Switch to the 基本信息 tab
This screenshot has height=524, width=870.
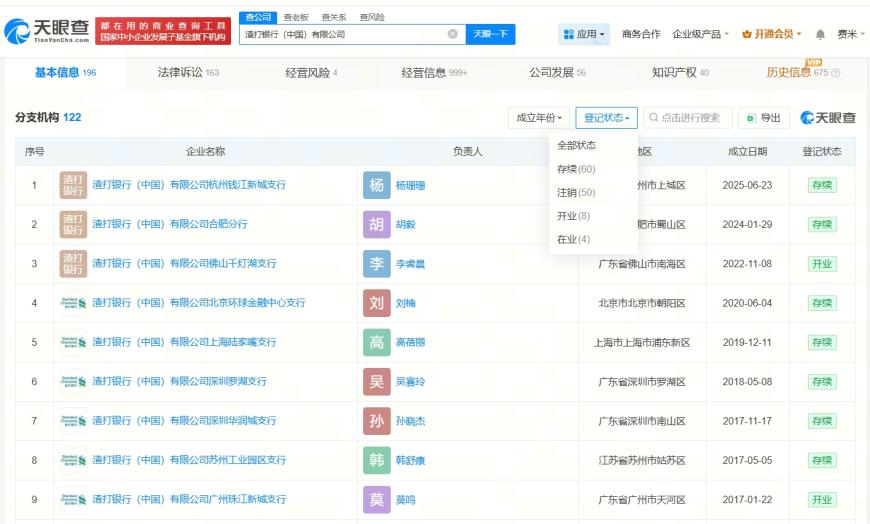tap(65, 73)
